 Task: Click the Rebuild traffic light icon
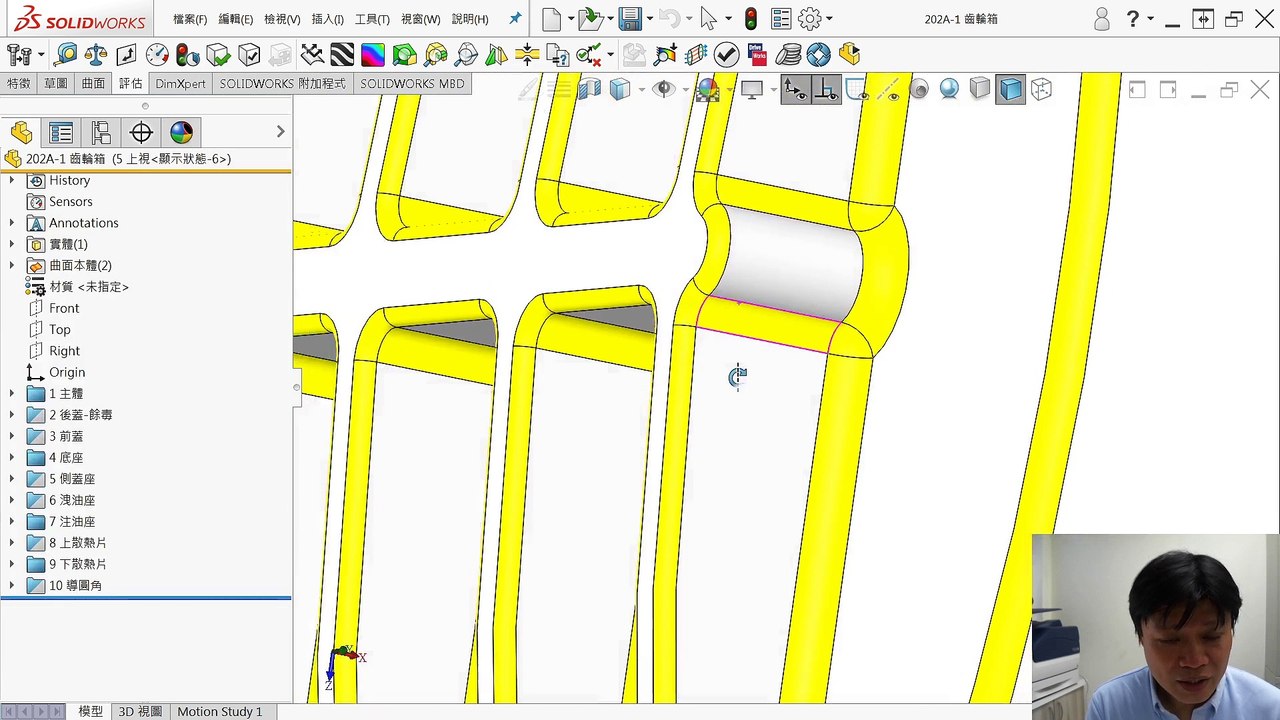pyautogui.click(x=750, y=19)
